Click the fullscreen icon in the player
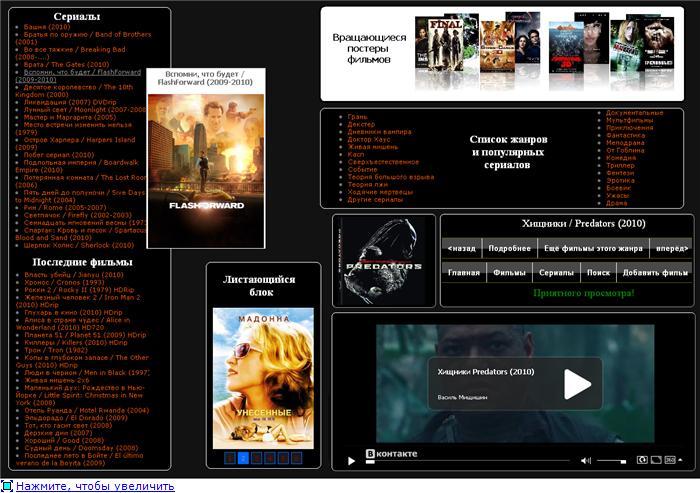 coord(656,460)
